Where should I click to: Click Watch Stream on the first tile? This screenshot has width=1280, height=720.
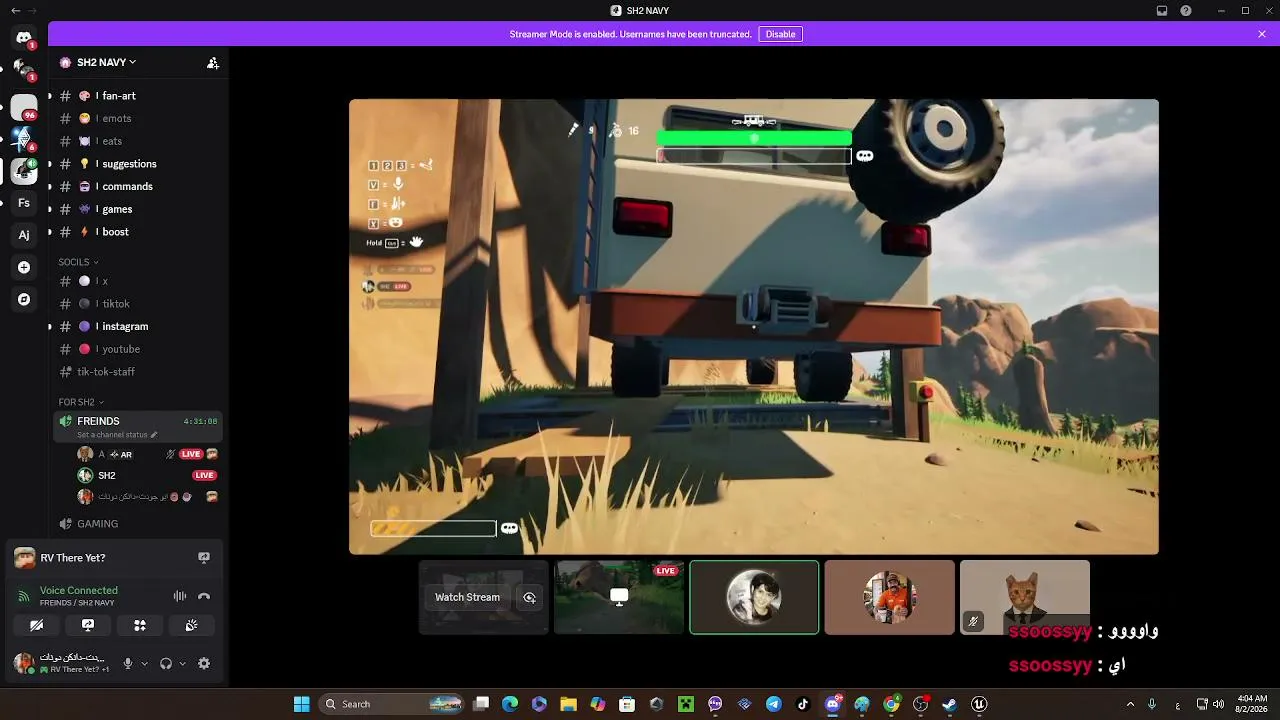[467, 597]
